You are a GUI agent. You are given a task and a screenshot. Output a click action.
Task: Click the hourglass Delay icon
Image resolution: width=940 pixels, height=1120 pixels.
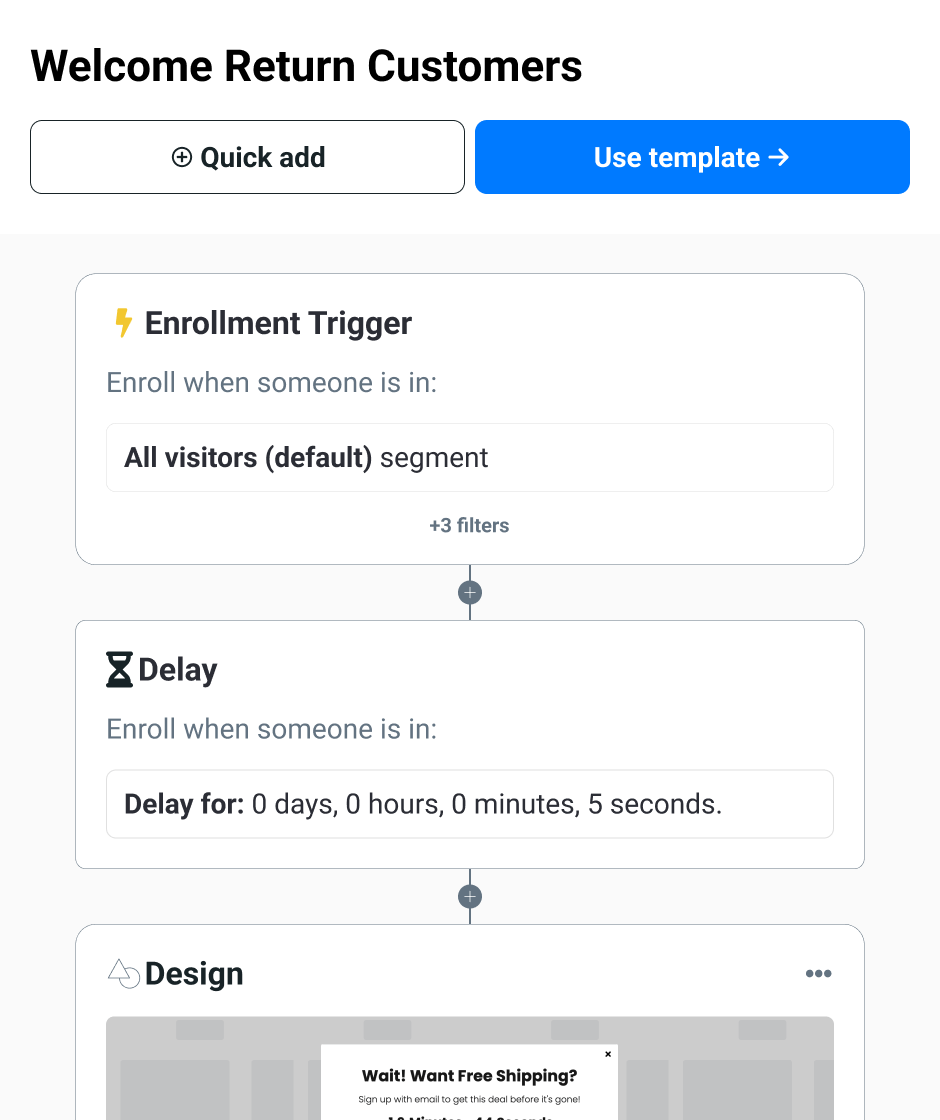pyautogui.click(x=119, y=670)
